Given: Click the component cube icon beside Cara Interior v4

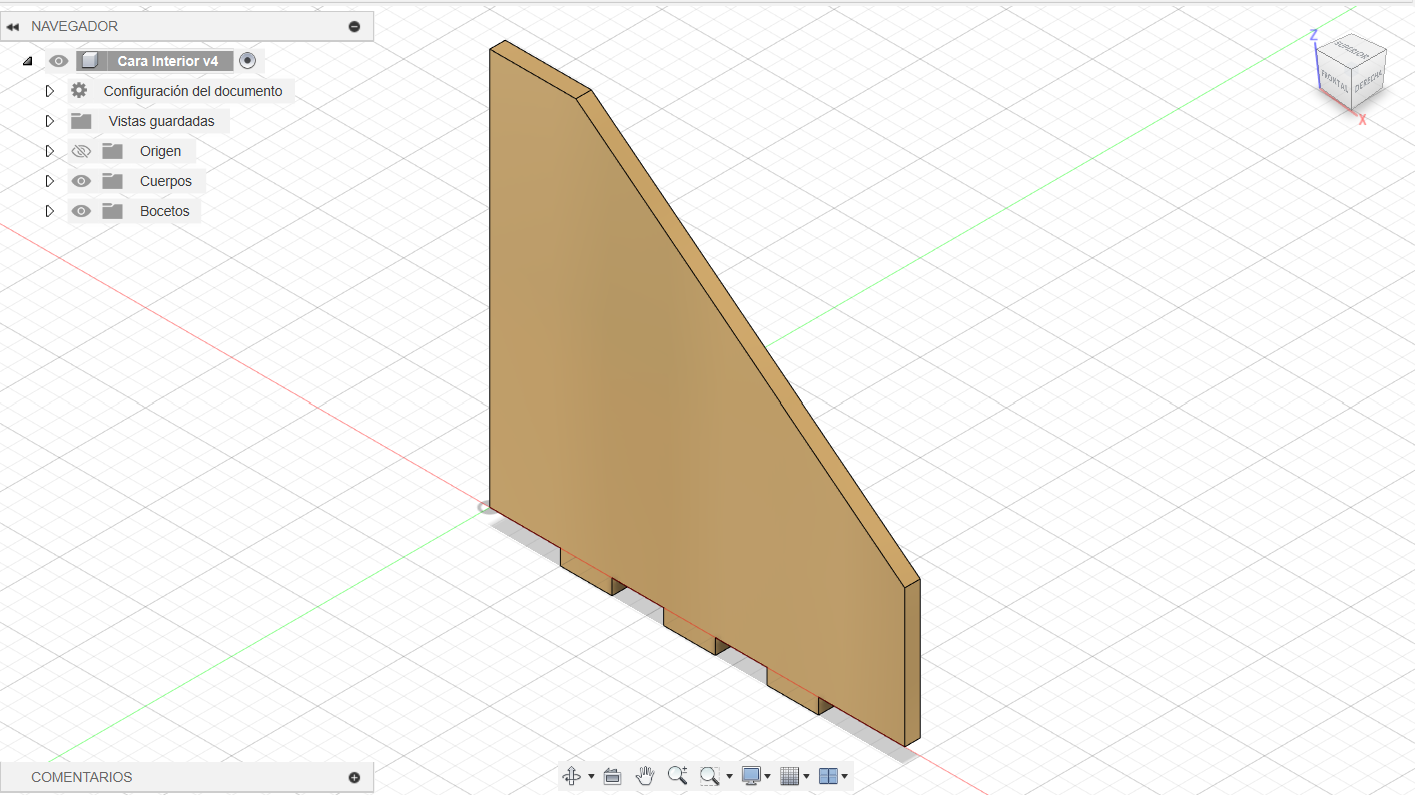Looking at the screenshot, I should click(90, 61).
